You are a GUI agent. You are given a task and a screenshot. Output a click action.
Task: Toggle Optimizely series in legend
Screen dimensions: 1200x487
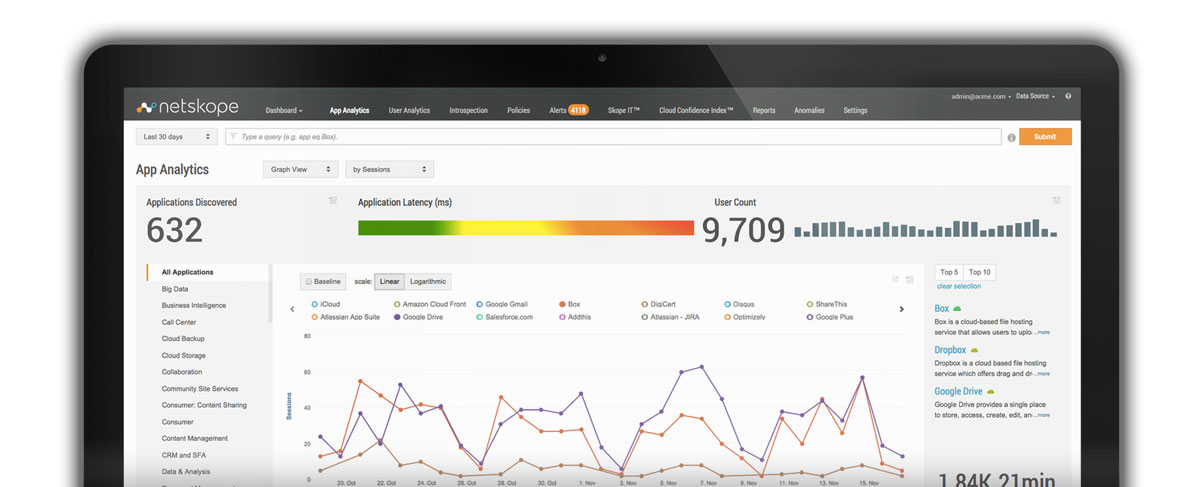(x=744, y=317)
